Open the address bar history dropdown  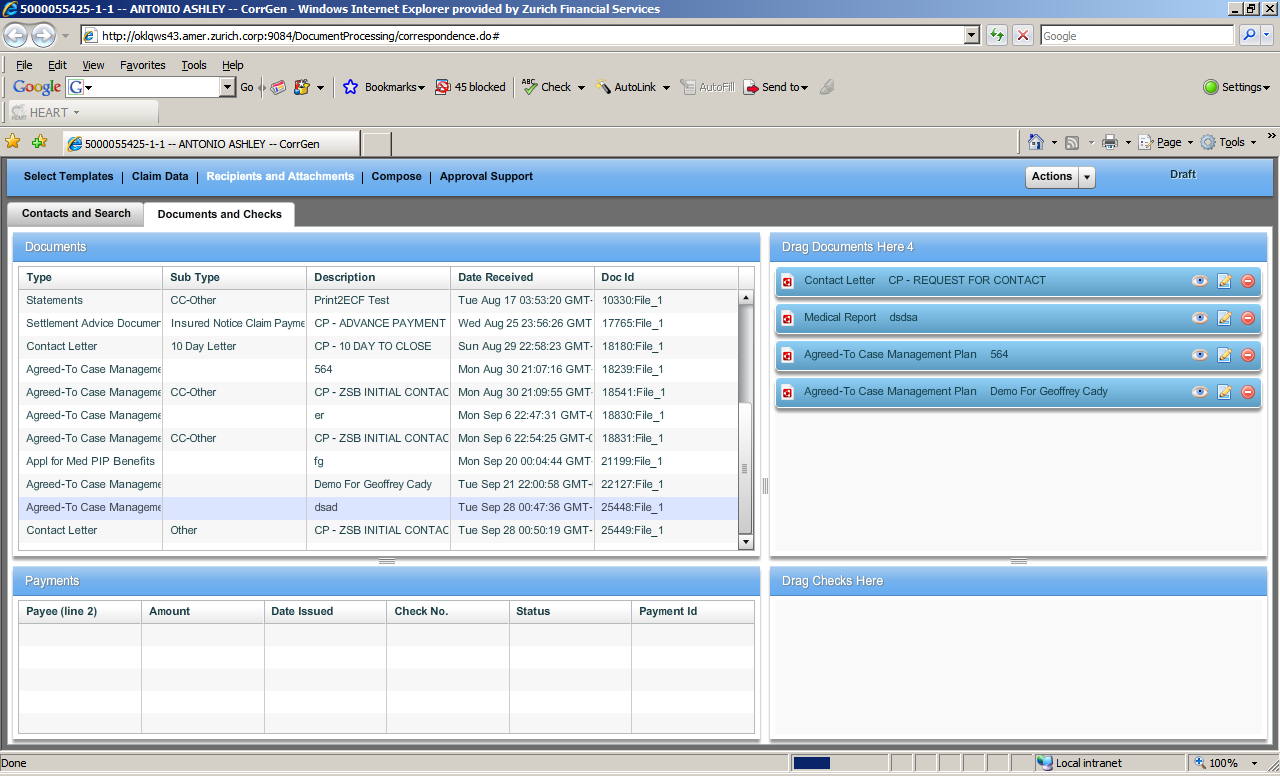(x=971, y=35)
